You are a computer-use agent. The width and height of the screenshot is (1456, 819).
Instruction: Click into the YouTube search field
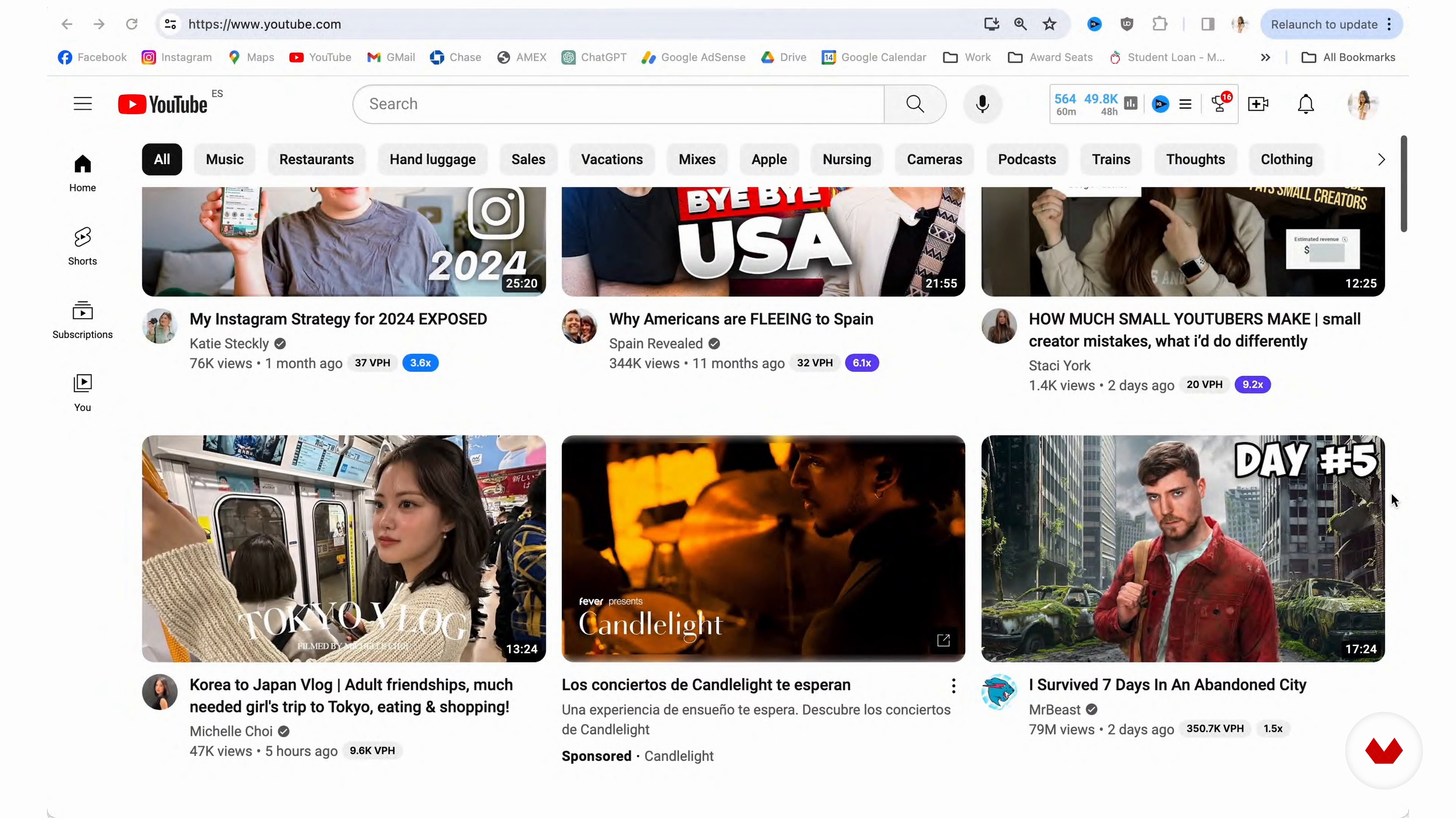pos(619,104)
